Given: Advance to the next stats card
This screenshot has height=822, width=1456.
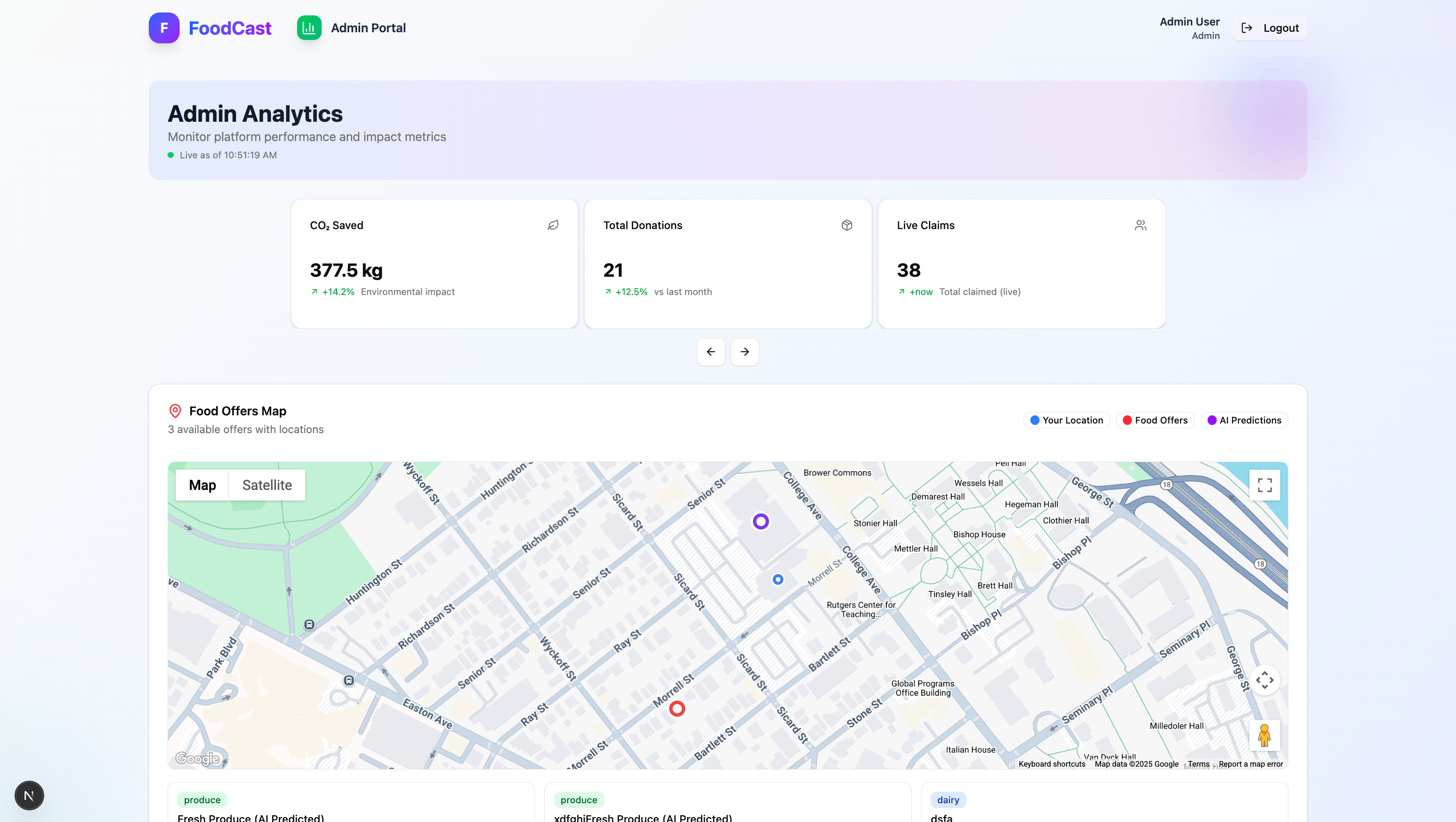Looking at the screenshot, I should pyautogui.click(x=744, y=351).
